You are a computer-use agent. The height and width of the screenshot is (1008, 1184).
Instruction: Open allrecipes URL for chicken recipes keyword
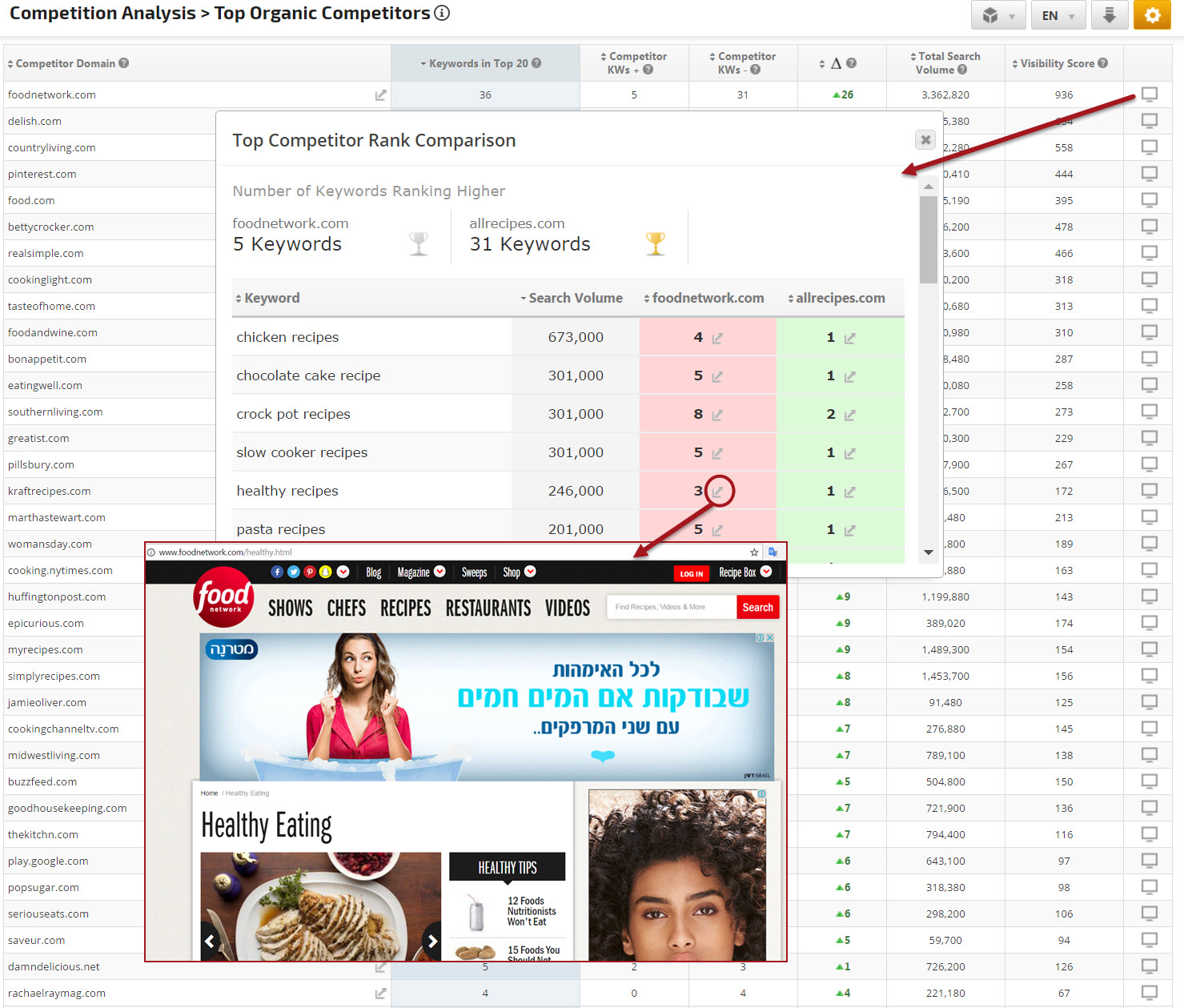pos(849,339)
